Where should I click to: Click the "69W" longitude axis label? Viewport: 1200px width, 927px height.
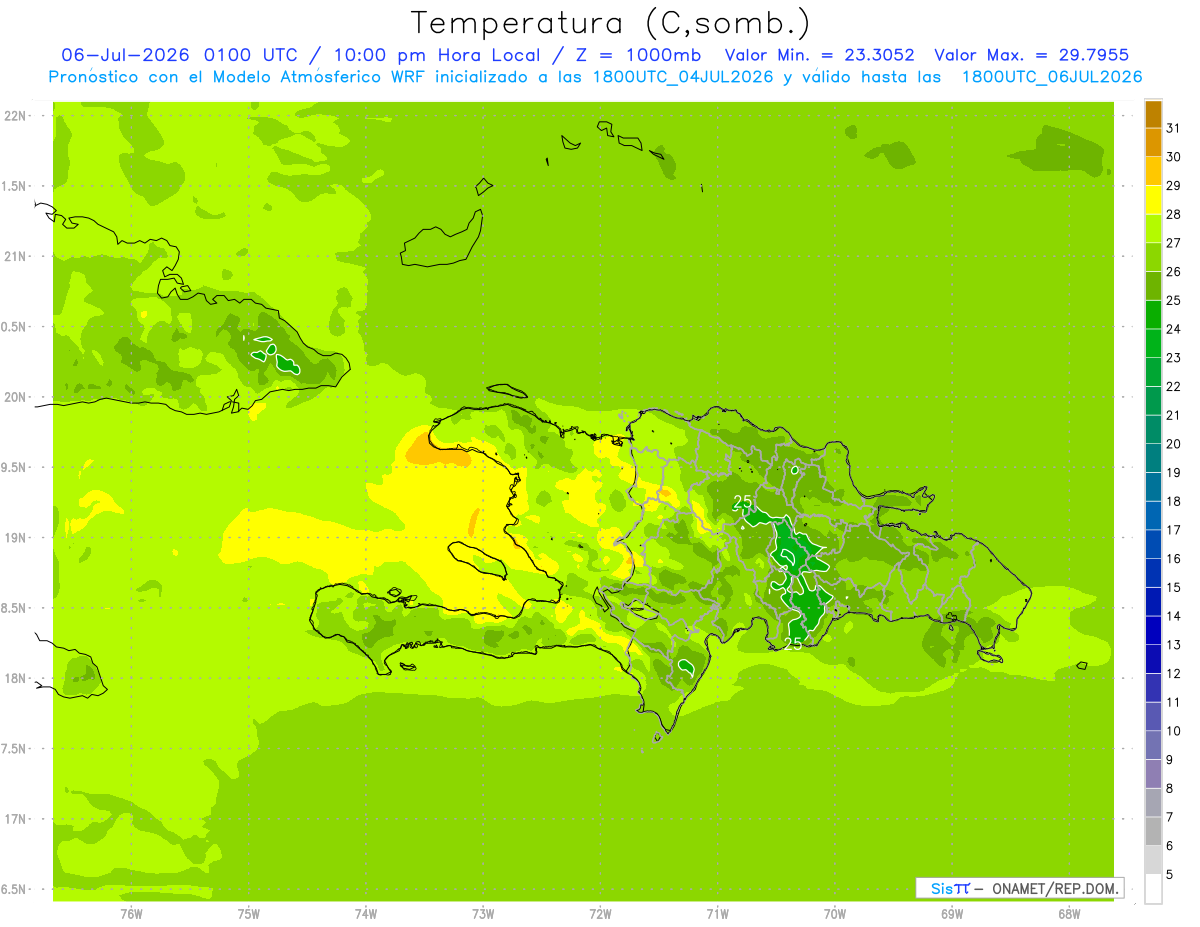[x=952, y=914]
